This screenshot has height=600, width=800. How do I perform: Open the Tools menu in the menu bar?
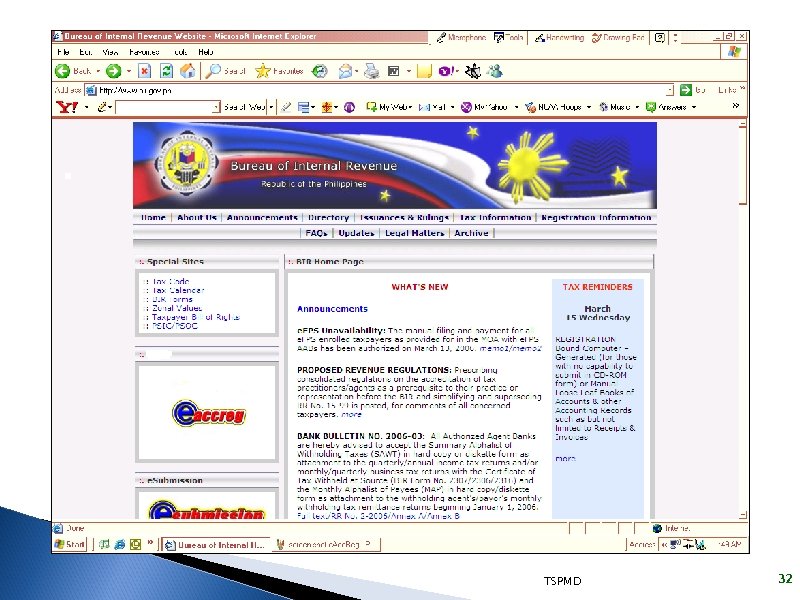[x=181, y=52]
